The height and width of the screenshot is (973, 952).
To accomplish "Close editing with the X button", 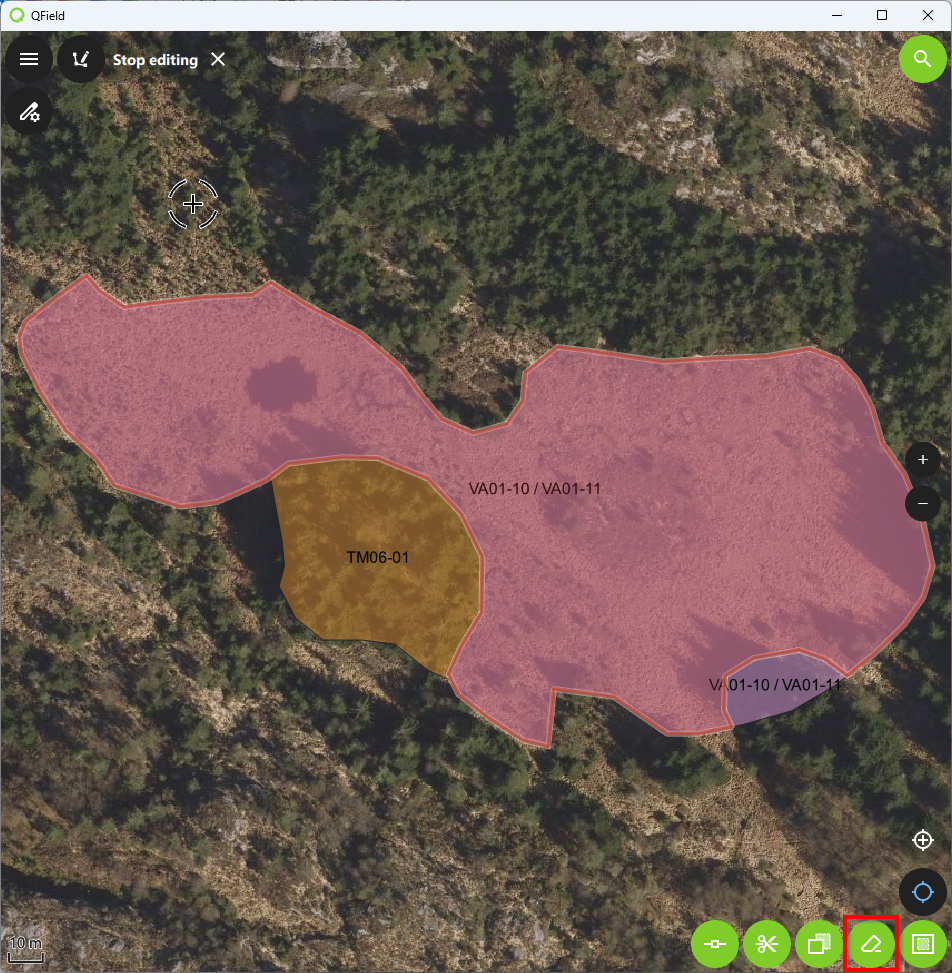I will click(x=218, y=59).
